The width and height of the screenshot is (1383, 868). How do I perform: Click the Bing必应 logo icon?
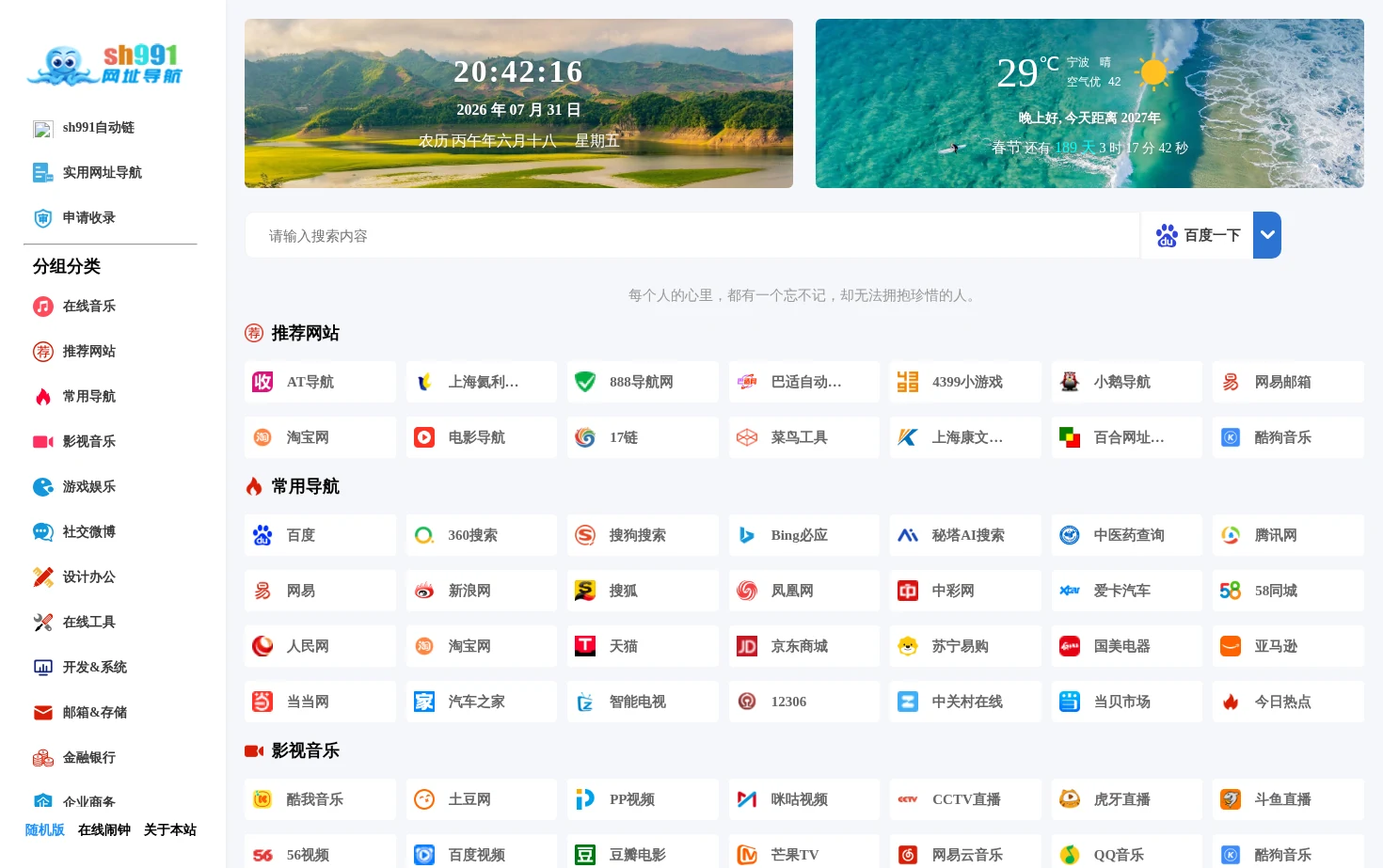click(747, 535)
